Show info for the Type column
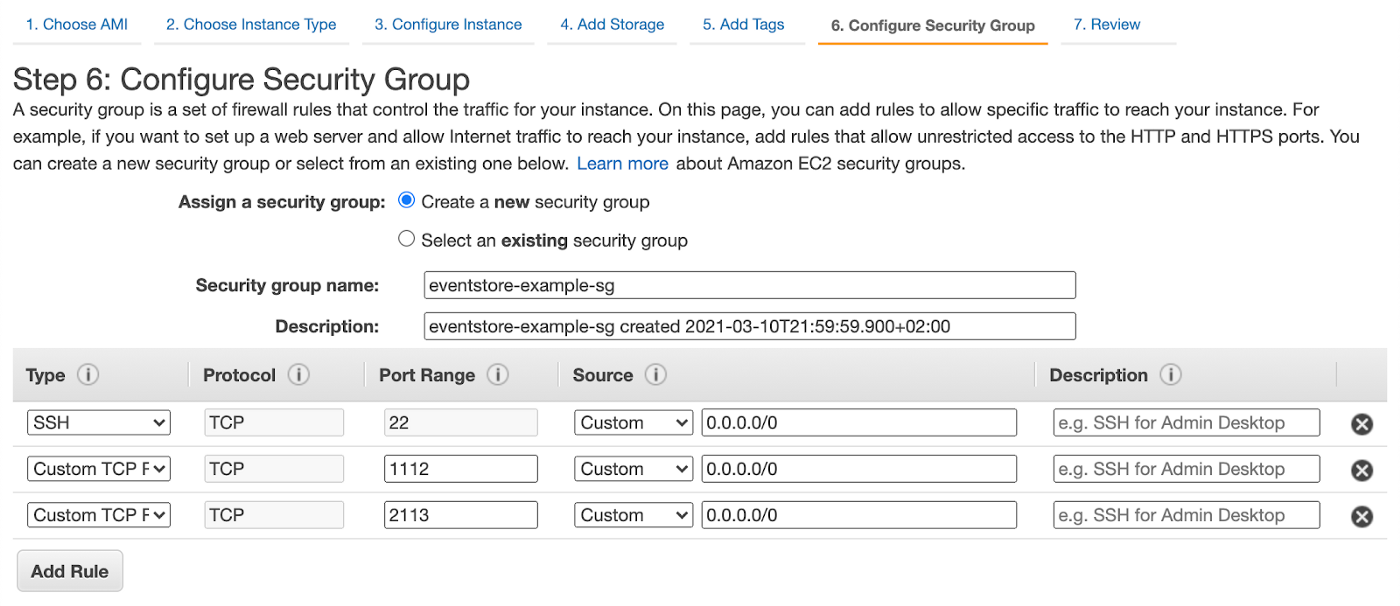 point(88,375)
